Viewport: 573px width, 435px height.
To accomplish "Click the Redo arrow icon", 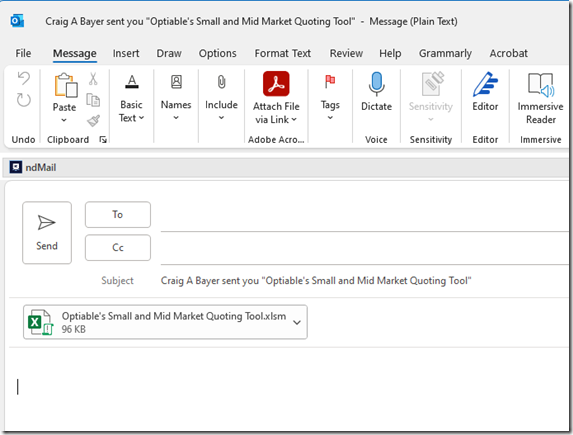I will tap(24, 100).
